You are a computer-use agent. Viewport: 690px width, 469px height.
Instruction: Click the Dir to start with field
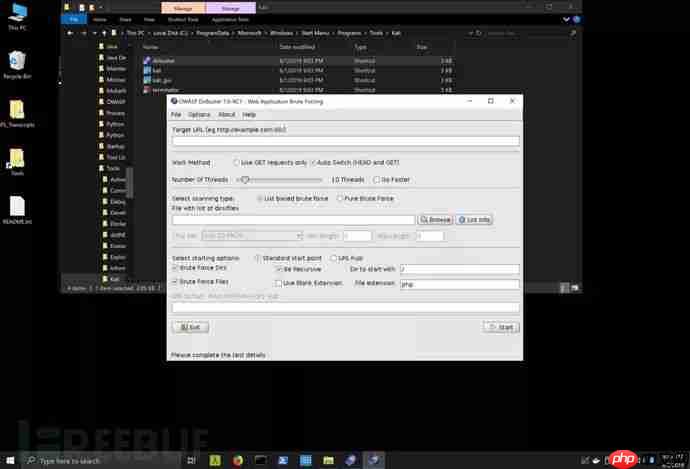click(x=459, y=269)
